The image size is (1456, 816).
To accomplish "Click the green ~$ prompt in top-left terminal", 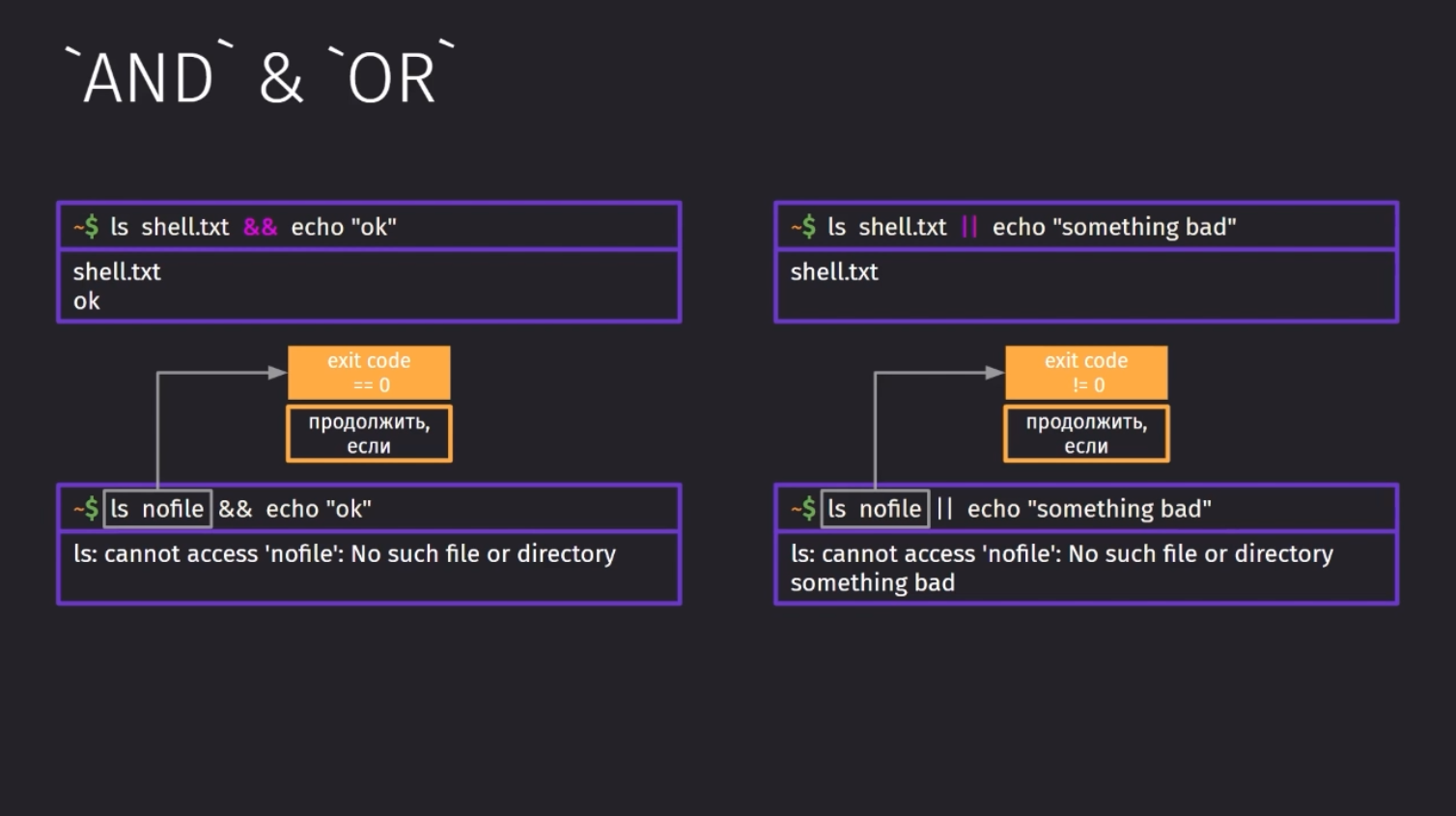I will (x=86, y=227).
